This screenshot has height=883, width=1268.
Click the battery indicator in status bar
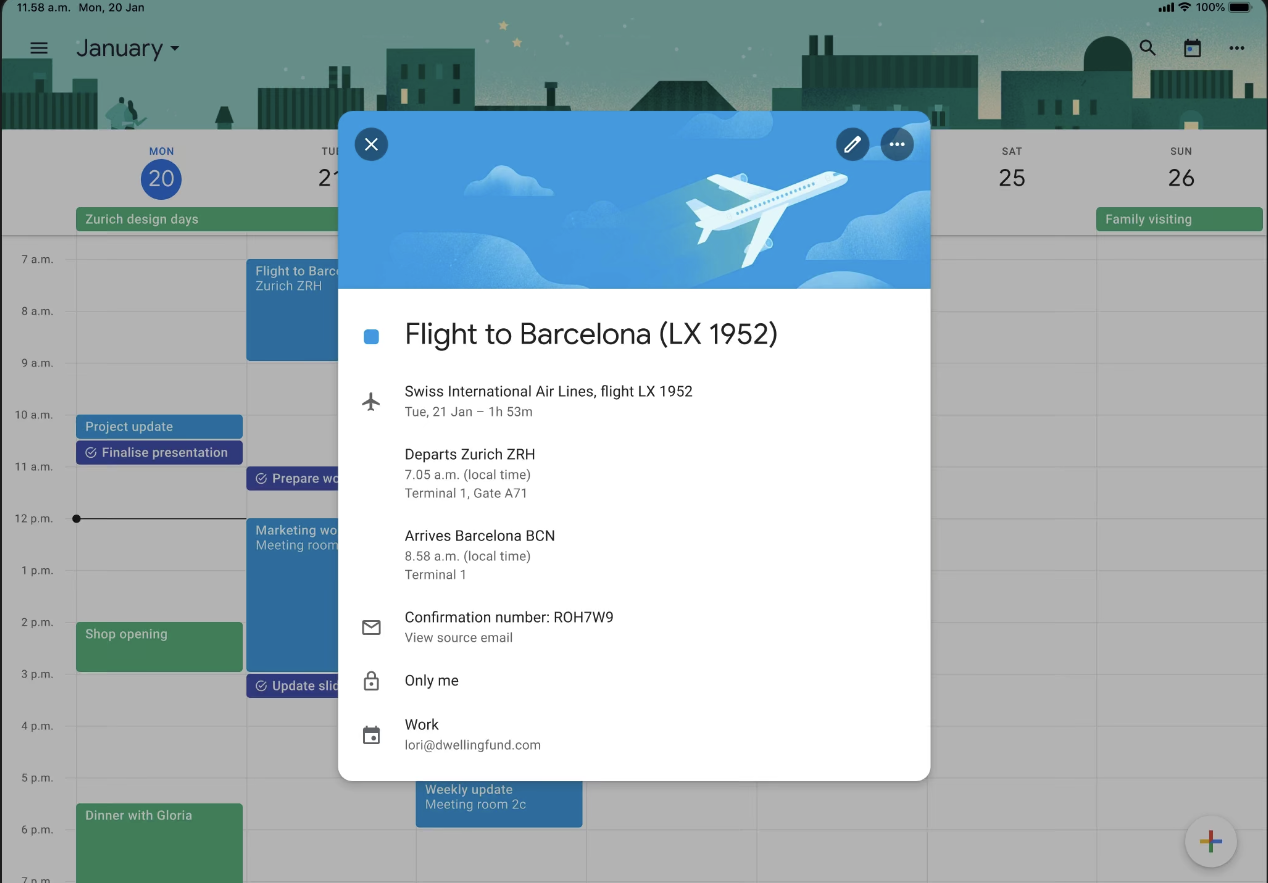(1241, 7)
